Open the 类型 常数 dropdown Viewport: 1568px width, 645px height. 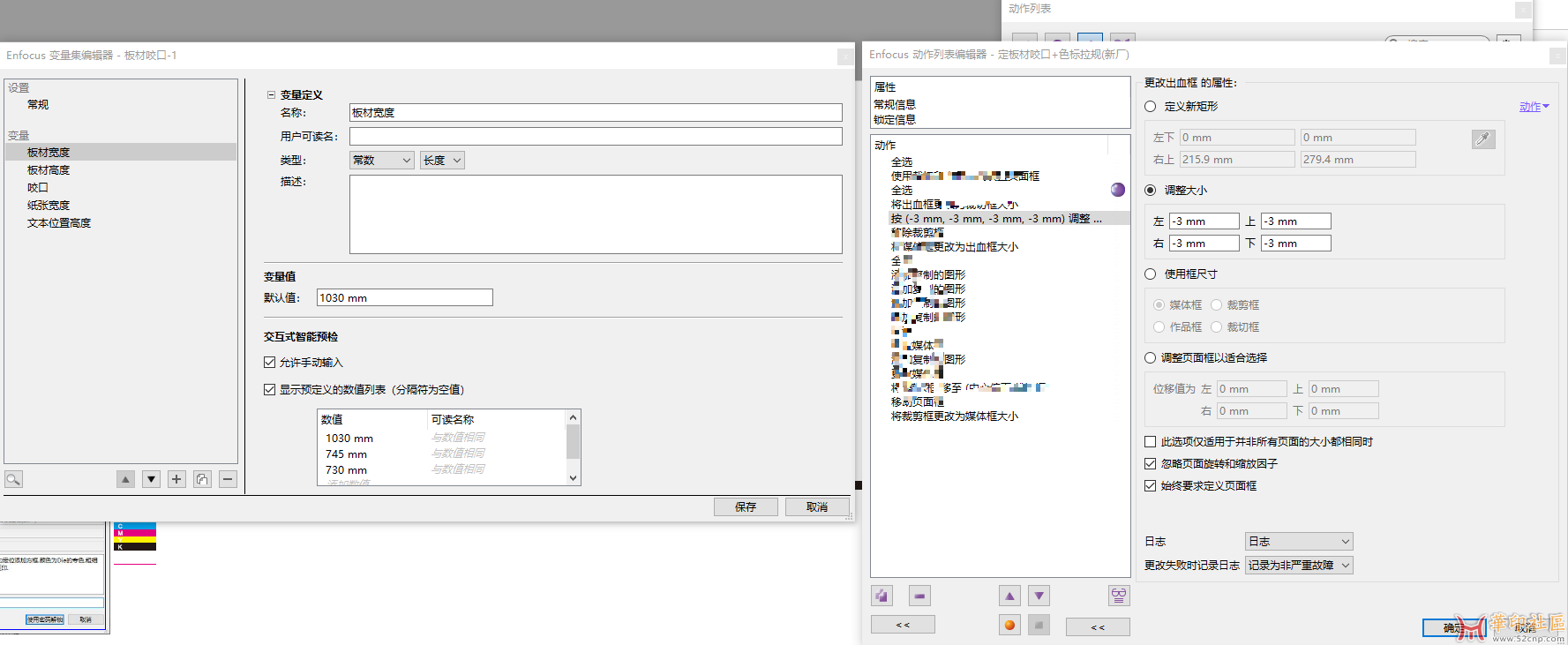point(382,161)
